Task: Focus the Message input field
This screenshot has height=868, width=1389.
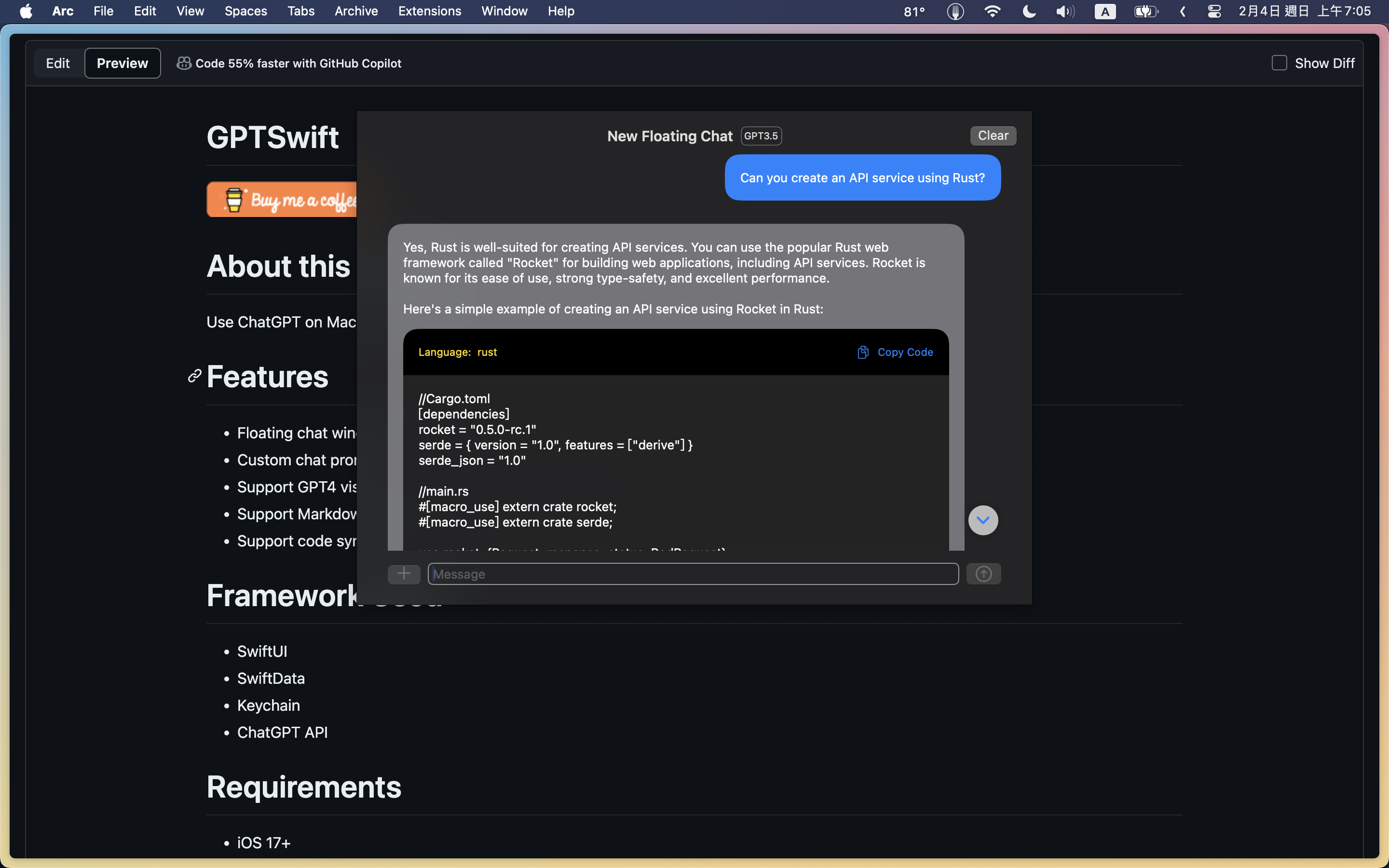Action: [x=693, y=574]
